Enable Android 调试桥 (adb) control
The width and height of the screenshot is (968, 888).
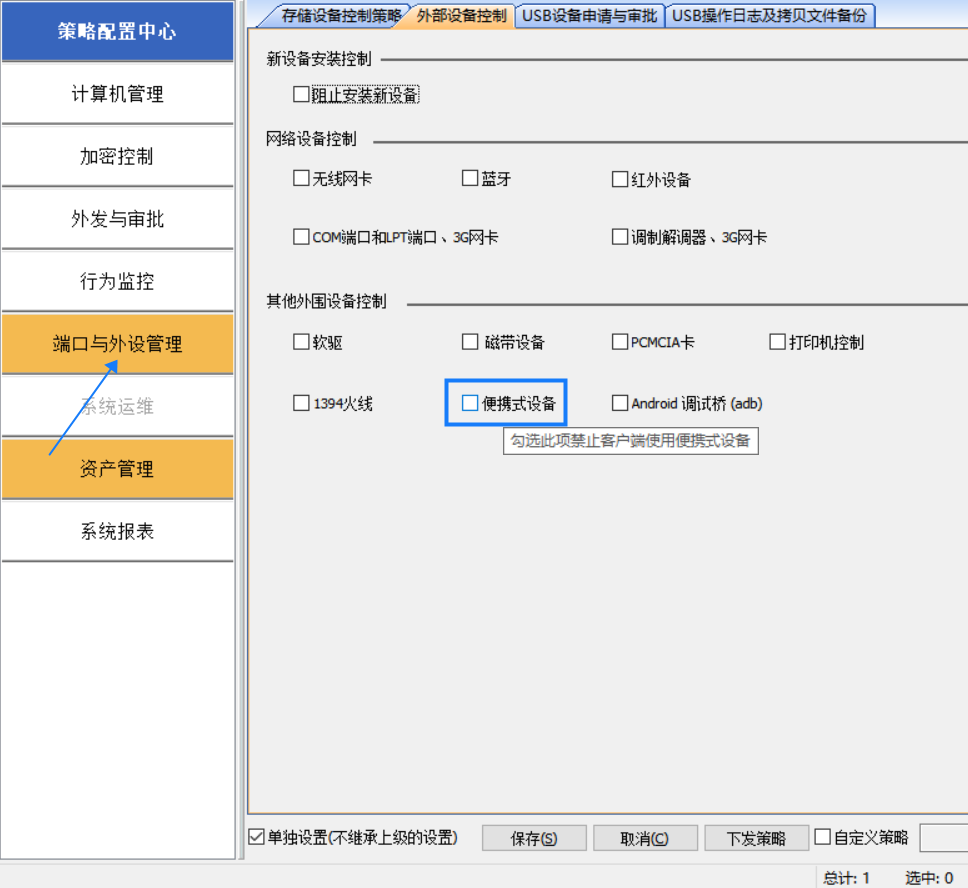(x=620, y=403)
